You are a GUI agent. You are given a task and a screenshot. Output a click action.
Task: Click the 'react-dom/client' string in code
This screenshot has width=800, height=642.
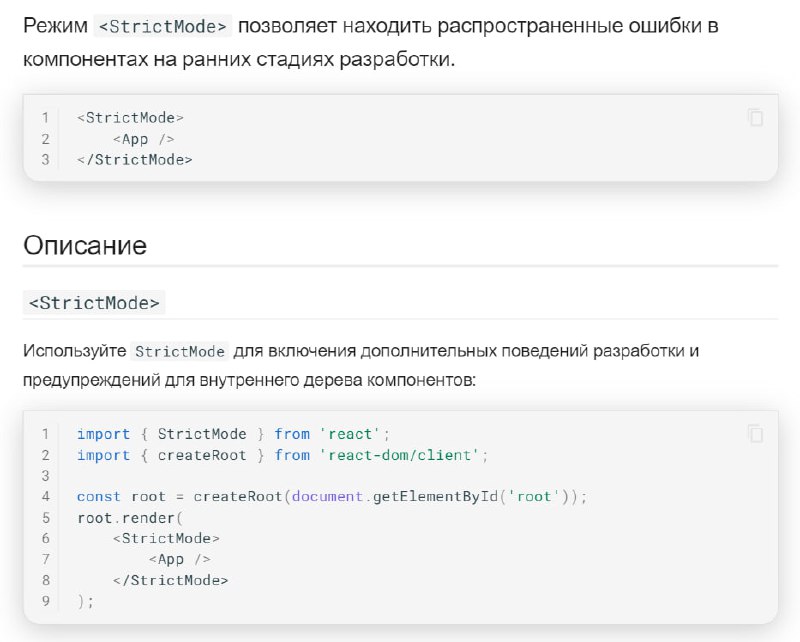pyautogui.click(x=399, y=455)
